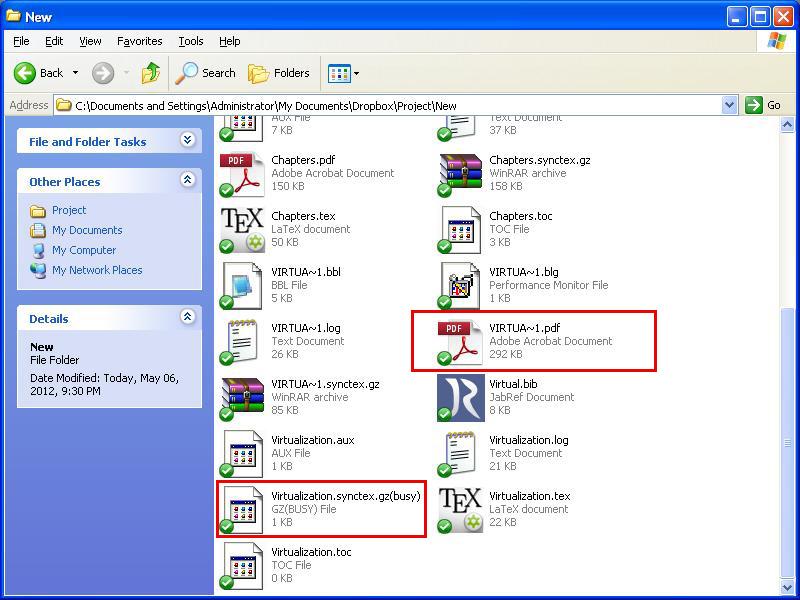
Task: Select the Chapters.toc file name
Action: click(x=520, y=216)
